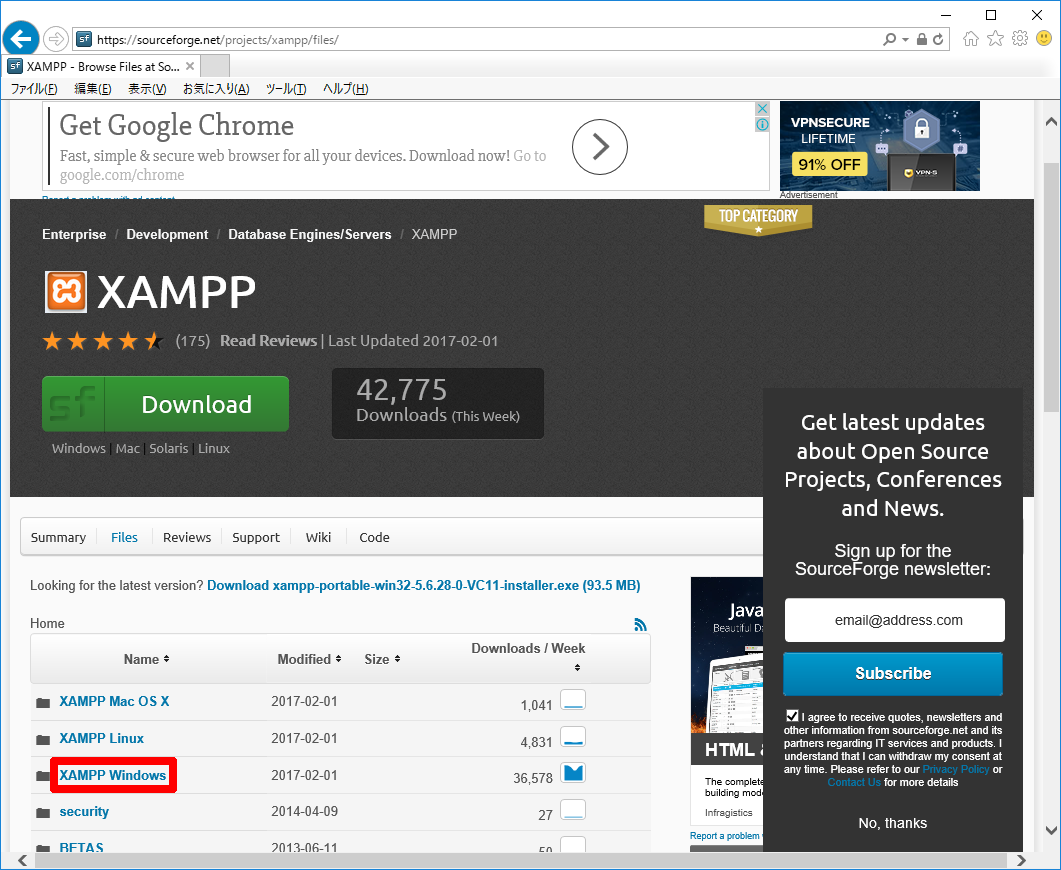Screen dimensions: 1061x870
Task: Click the stats chart icon for XAMPP Windows
Action: pyautogui.click(x=573, y=773)
